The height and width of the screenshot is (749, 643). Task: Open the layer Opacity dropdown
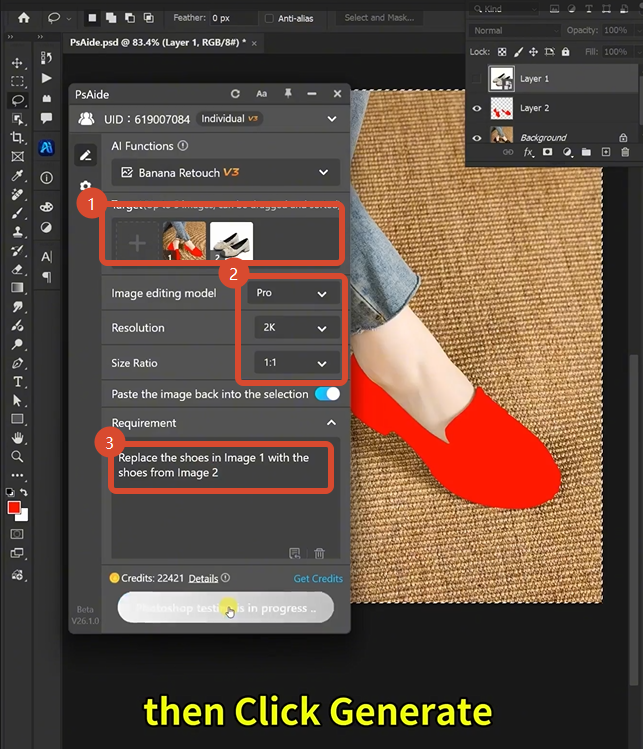click(x=639, y=31)
